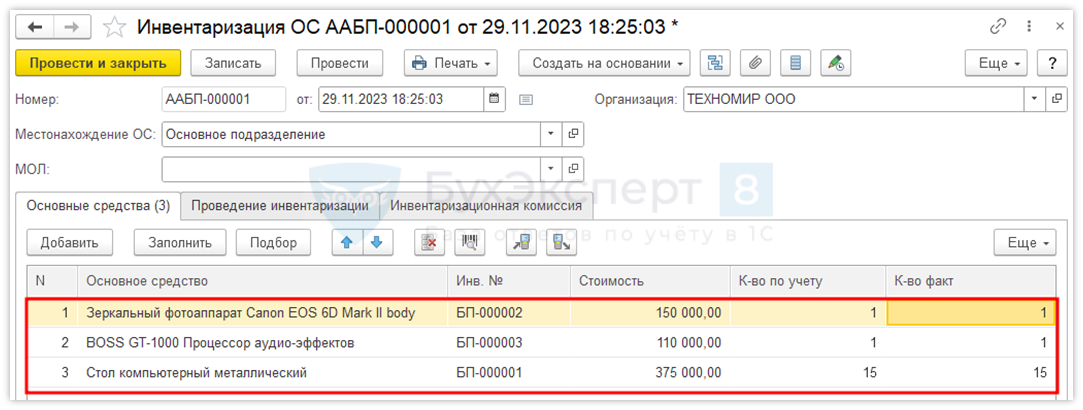Move selected row down with blue arrow
Image resolution: width=1083 pixels, height=410 pixels.
(377, 242)
